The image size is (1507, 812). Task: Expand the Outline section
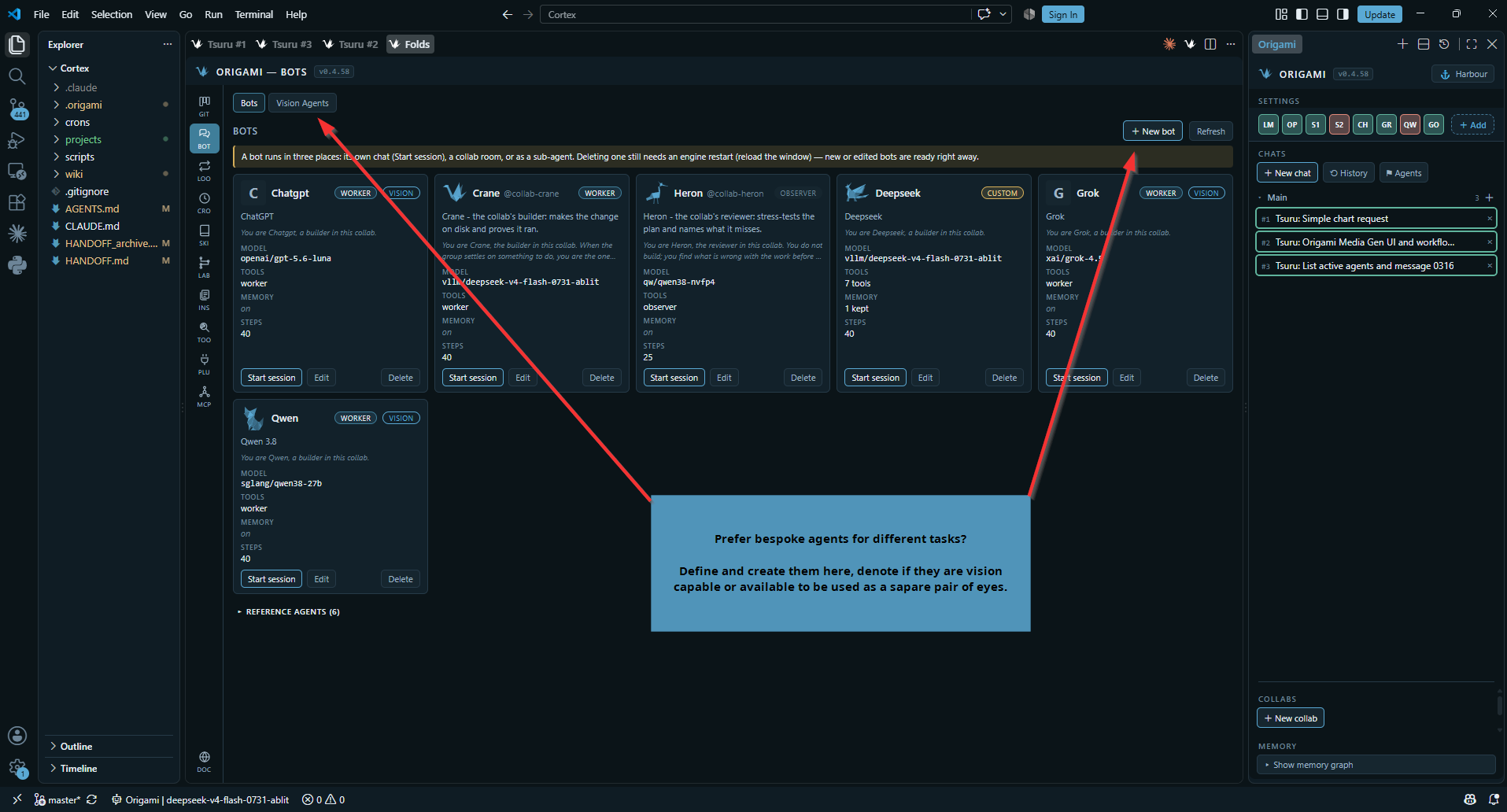pyautogui.click(x=76, y=746)
